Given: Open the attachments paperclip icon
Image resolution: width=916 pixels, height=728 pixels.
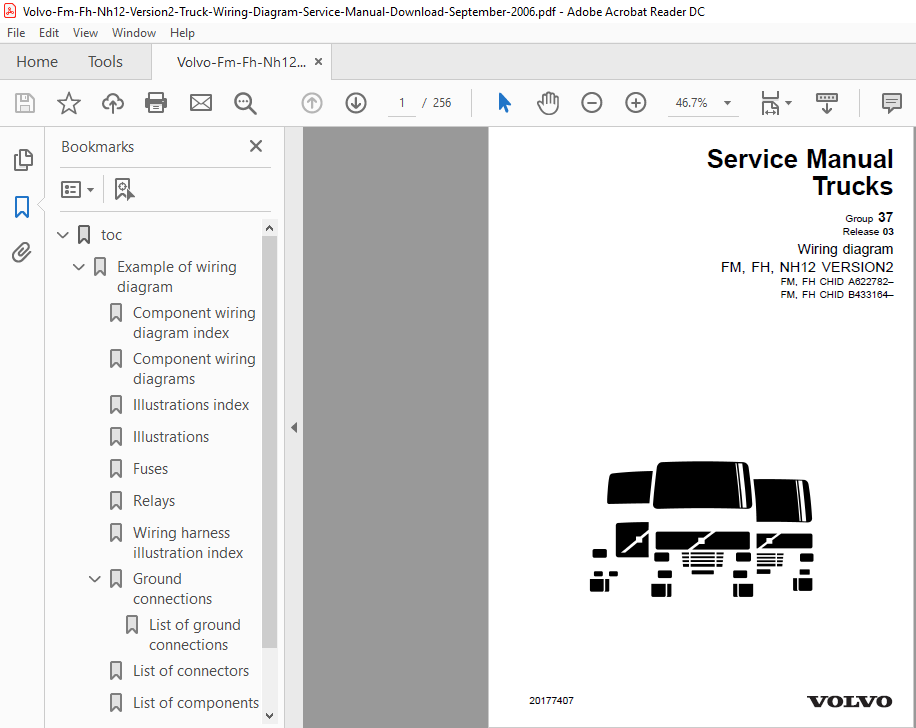Looking at the screenshot, I should tap(22, 252).
